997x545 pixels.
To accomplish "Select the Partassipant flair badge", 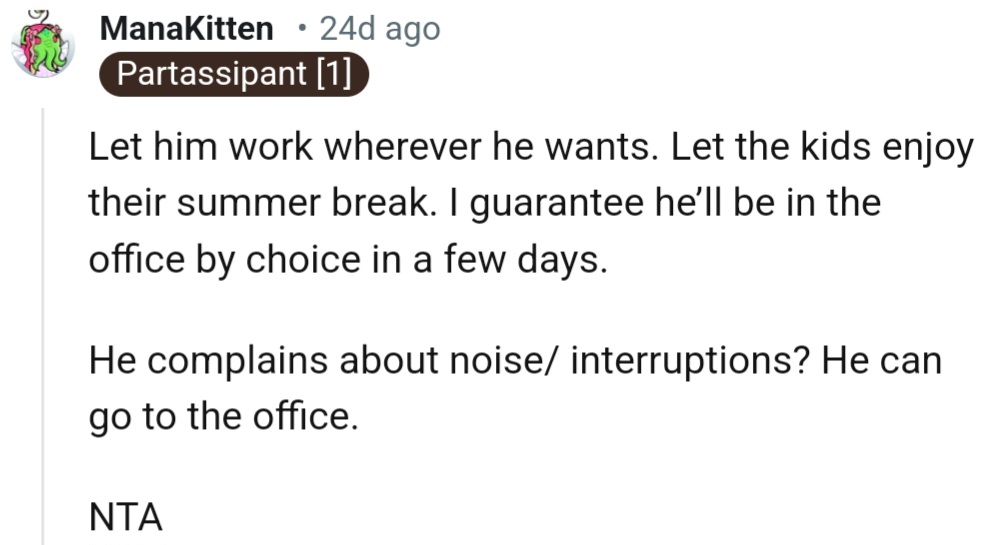I will point(235,74).
